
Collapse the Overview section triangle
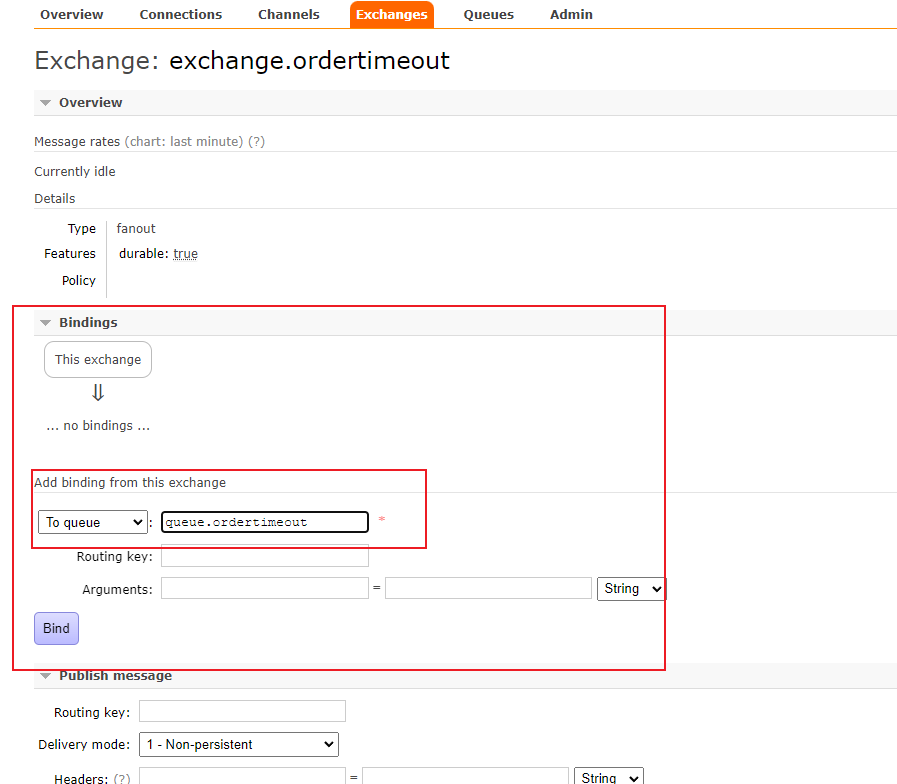[45, 103]
